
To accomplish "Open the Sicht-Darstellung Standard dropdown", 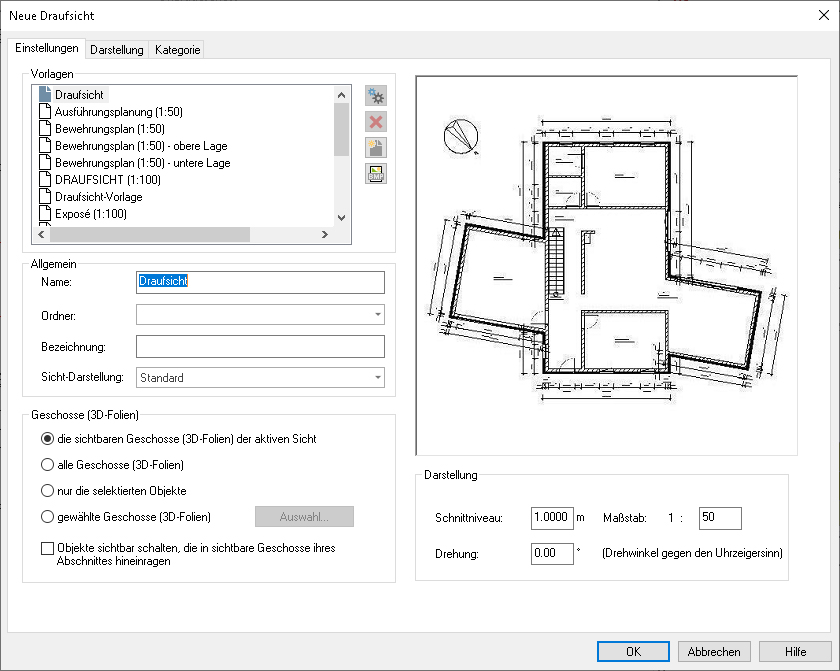I will [x=378, y=378].
